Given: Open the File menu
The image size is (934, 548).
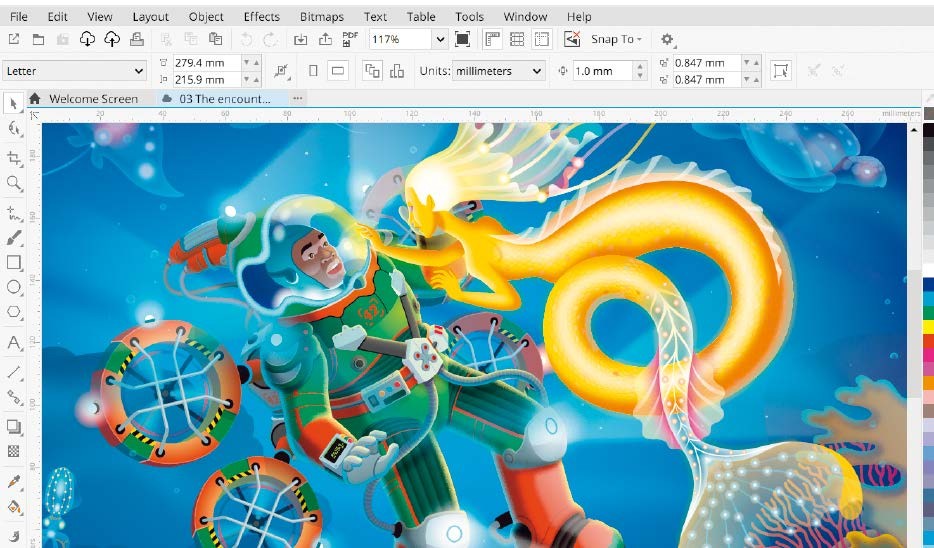Looking at the screenshot, I should [19, 17].
